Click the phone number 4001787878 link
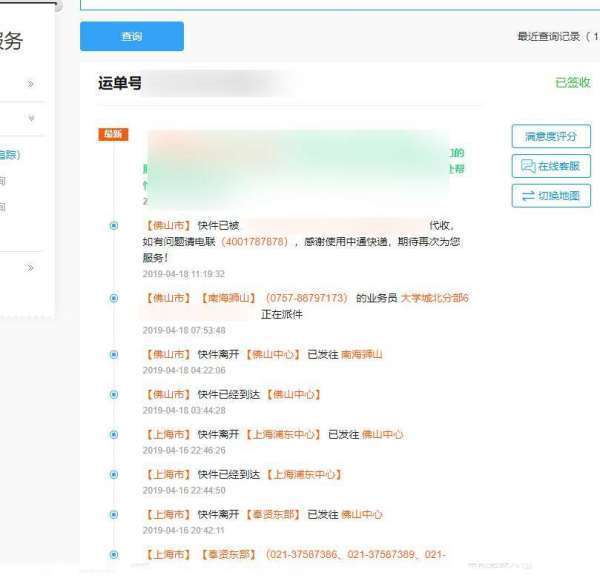 [x=259, y=242]
